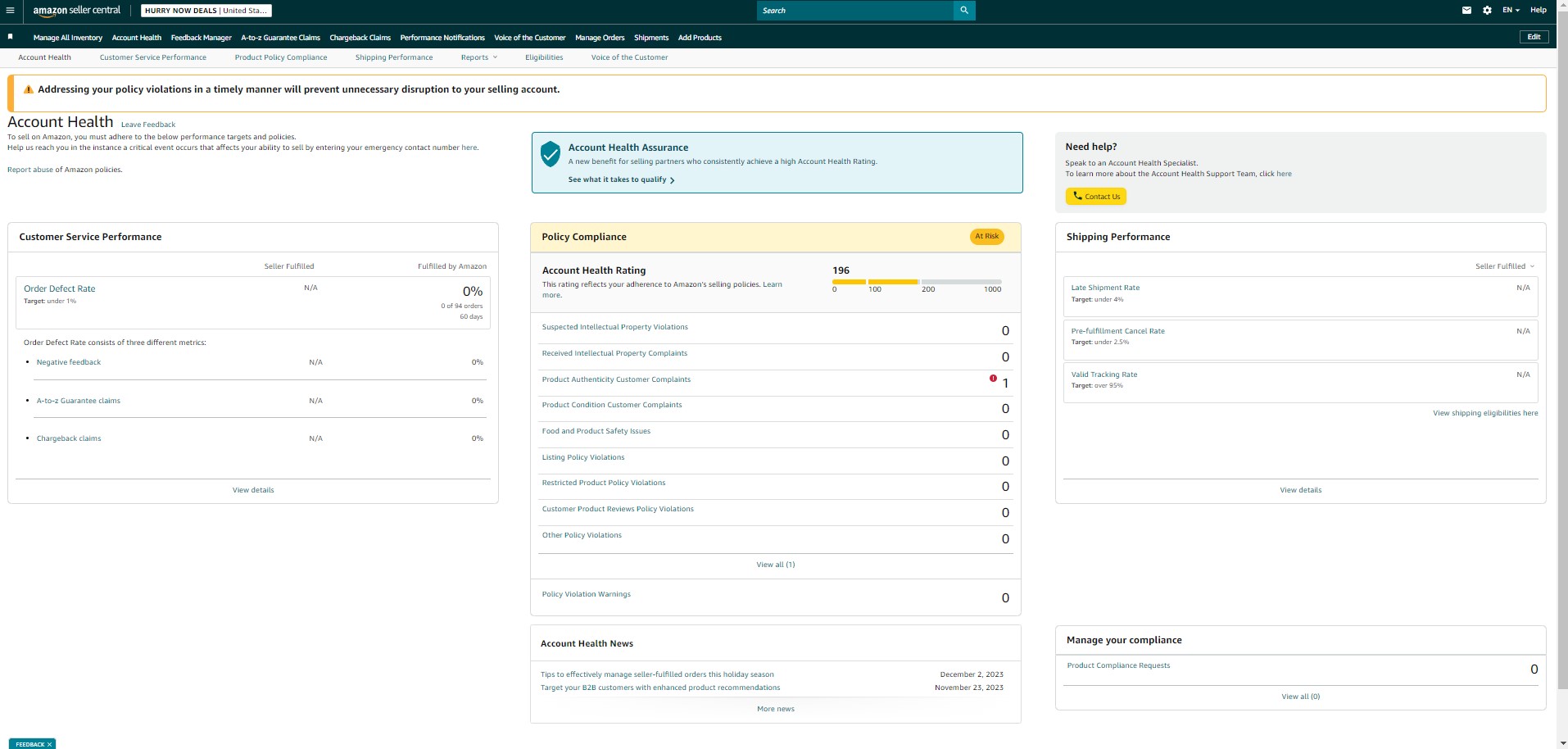
Task: Open the Order Defect Rate link
Action: point(60,288)
